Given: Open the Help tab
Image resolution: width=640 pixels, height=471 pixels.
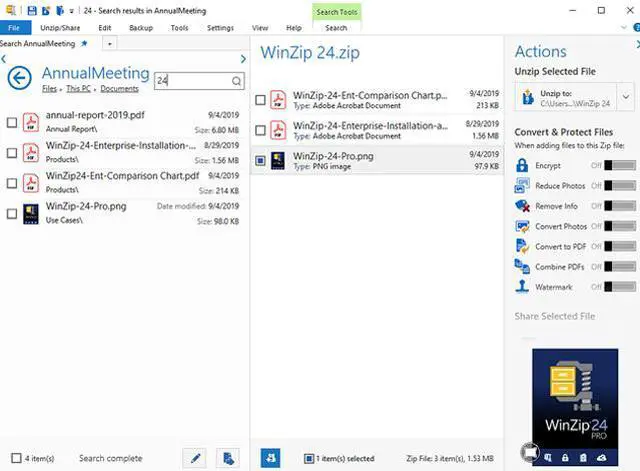Looking at the screenshot, I should pos(293,28).
